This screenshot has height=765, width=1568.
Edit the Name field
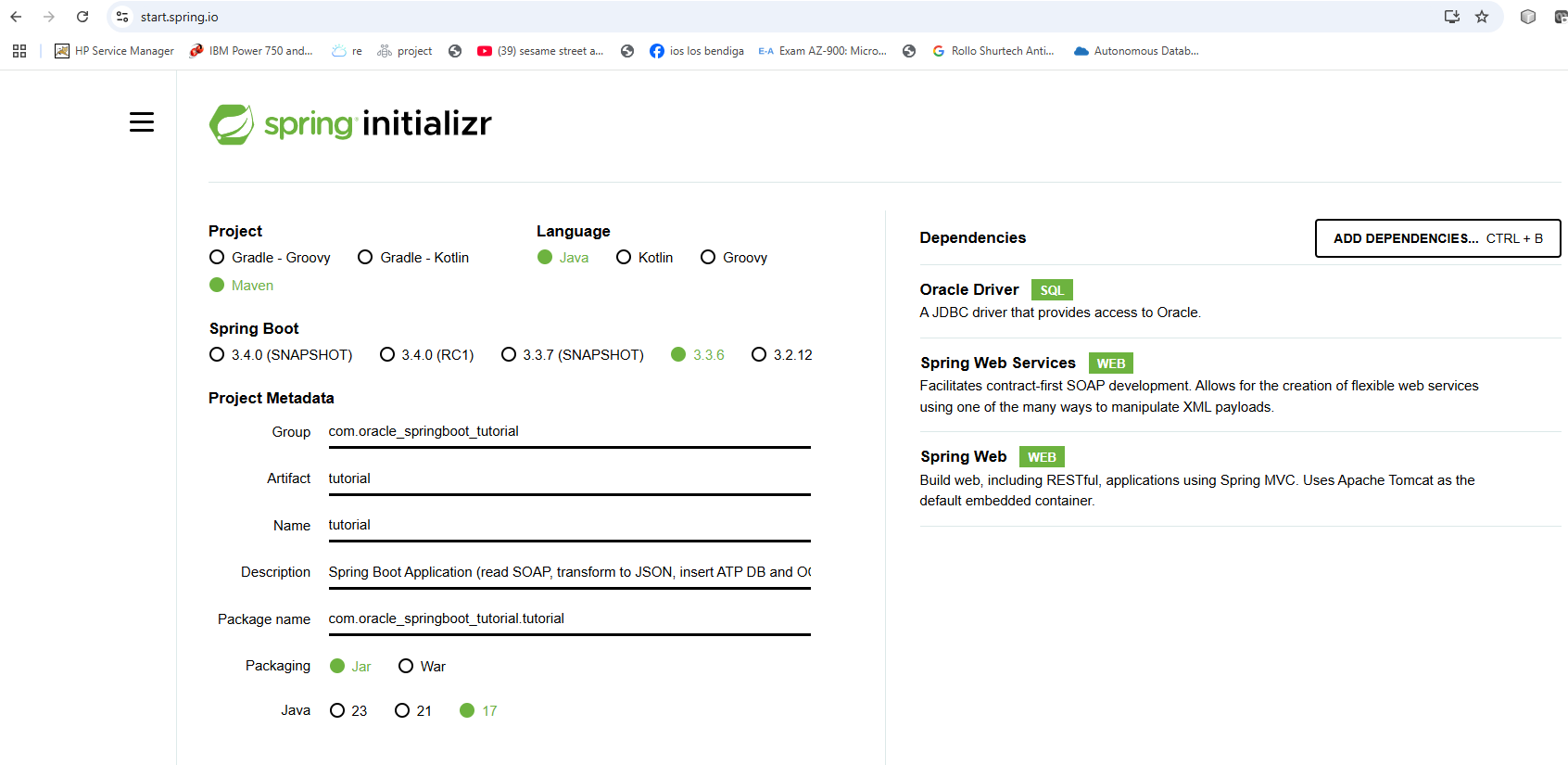coord(569,526)
